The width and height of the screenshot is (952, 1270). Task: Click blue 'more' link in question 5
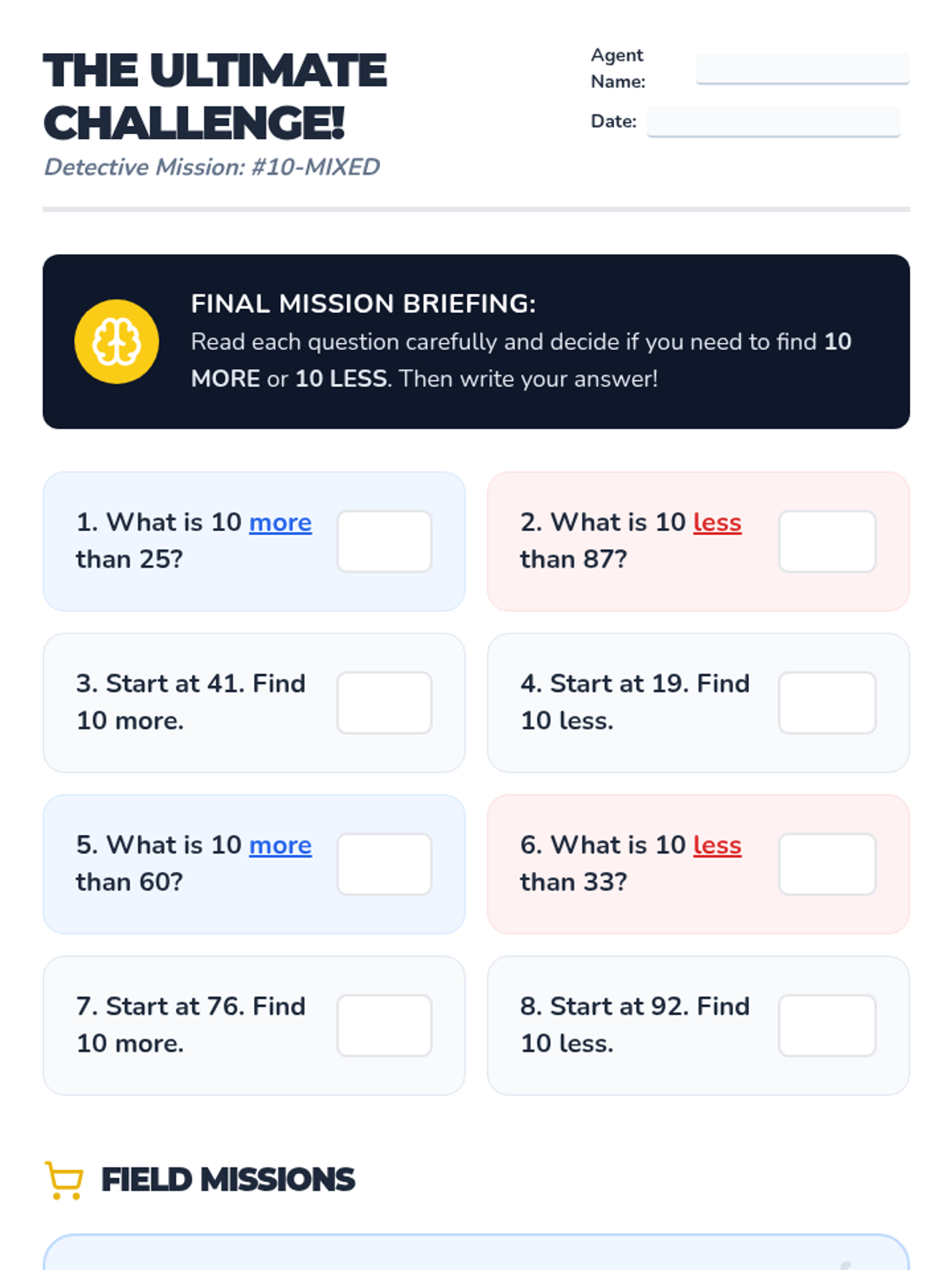click(x=280, y=845)
